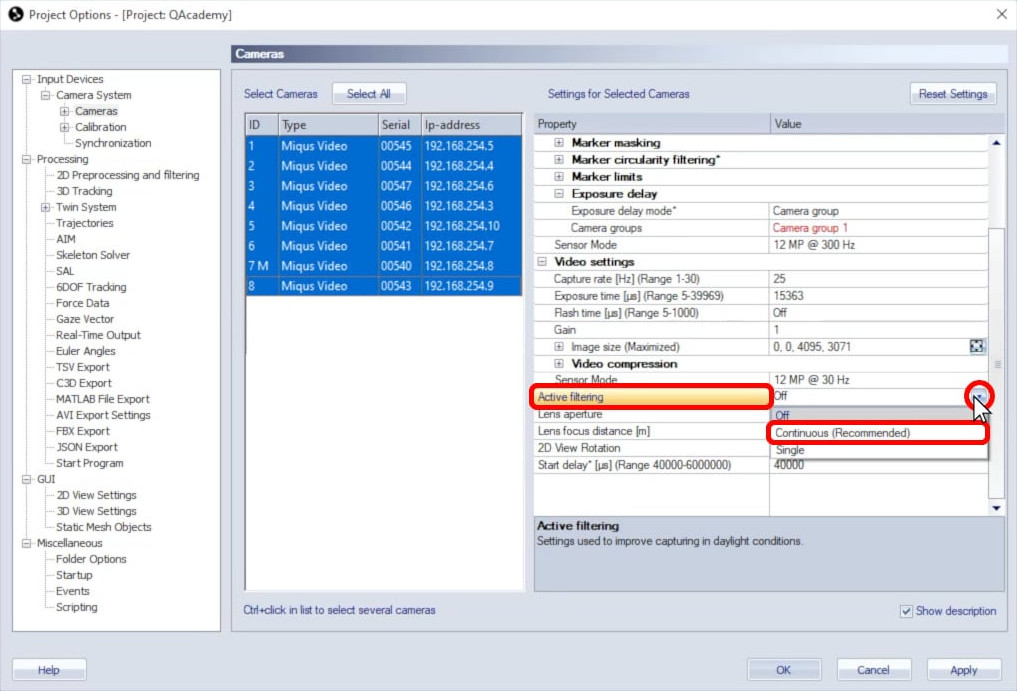The height and width of the screenshot is (691, 1017).
Task: Collapse the Exposure delay property group
Action: pyautogui.click(x=559, y=194)
